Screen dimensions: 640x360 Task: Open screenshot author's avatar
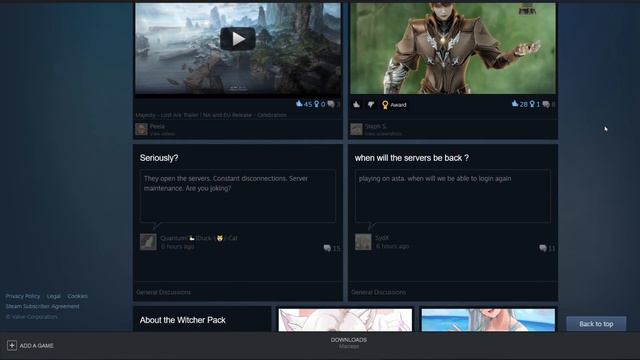[356, 129]
